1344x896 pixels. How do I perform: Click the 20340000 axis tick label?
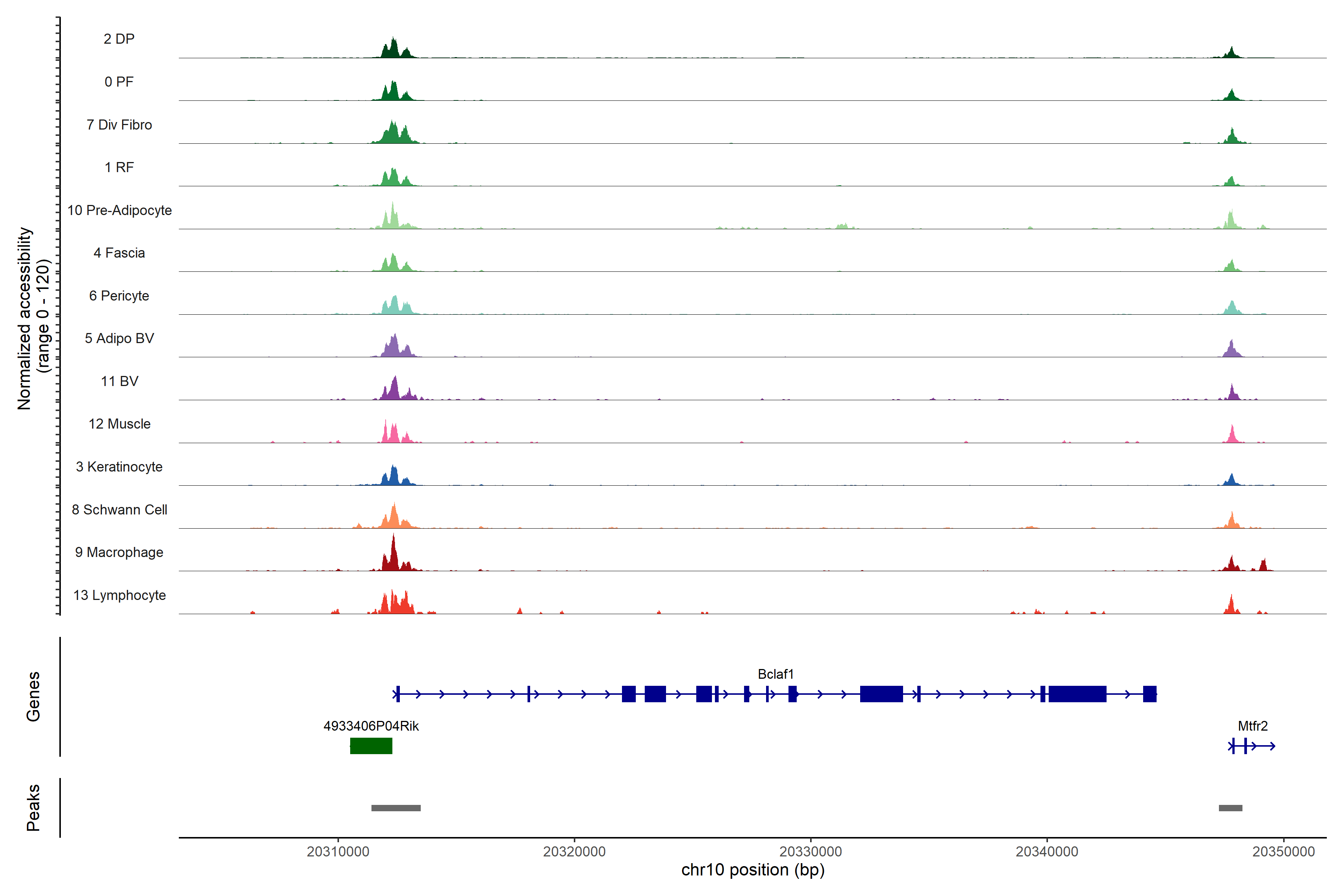(1047, 852)
